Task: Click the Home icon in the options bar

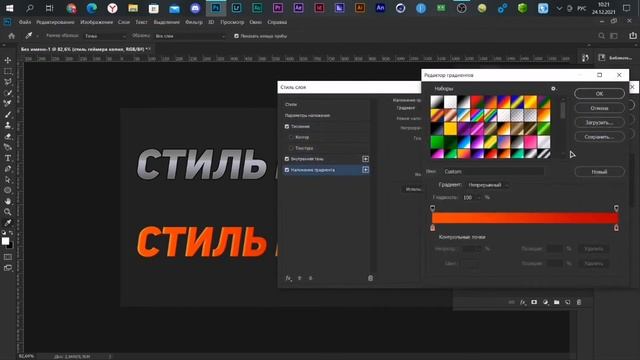Action: (11, 36)
